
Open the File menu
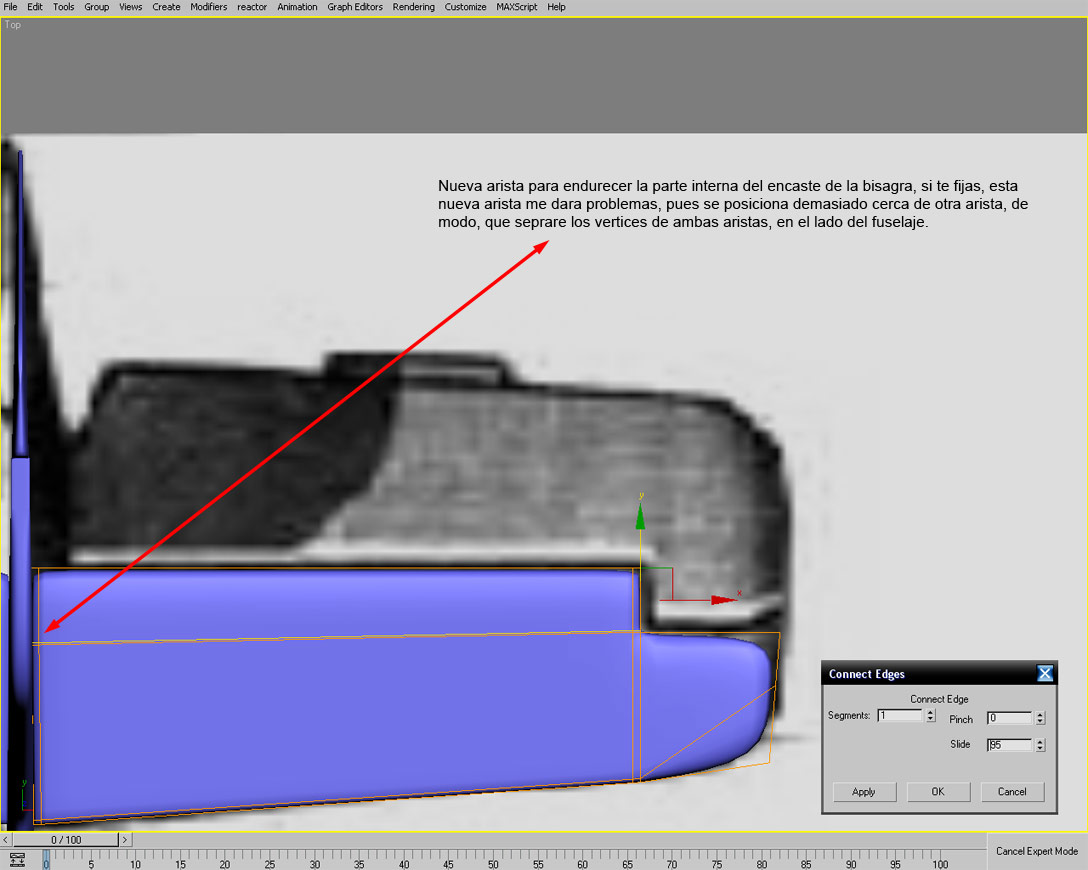click(x=10, y=7)
